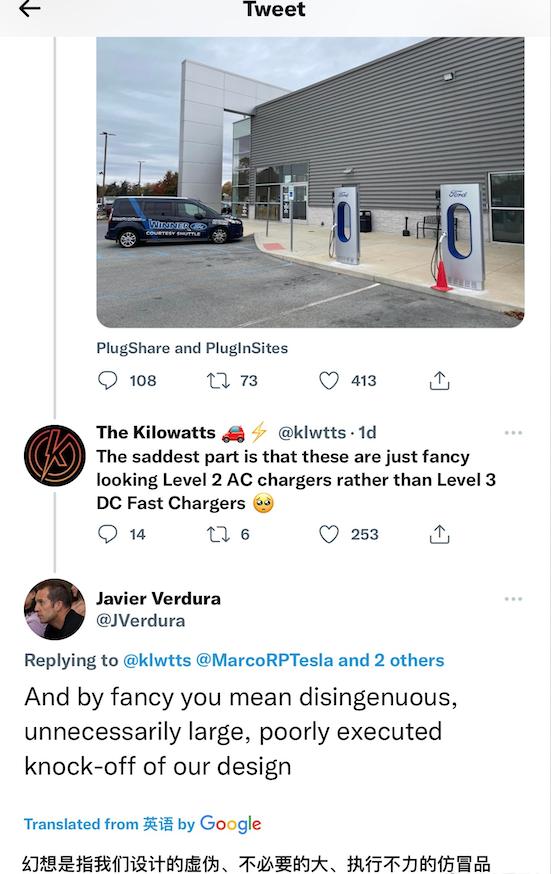
Task: Click the Translated from by Google link
Action: pyautogui.click(x=142, y=824)
